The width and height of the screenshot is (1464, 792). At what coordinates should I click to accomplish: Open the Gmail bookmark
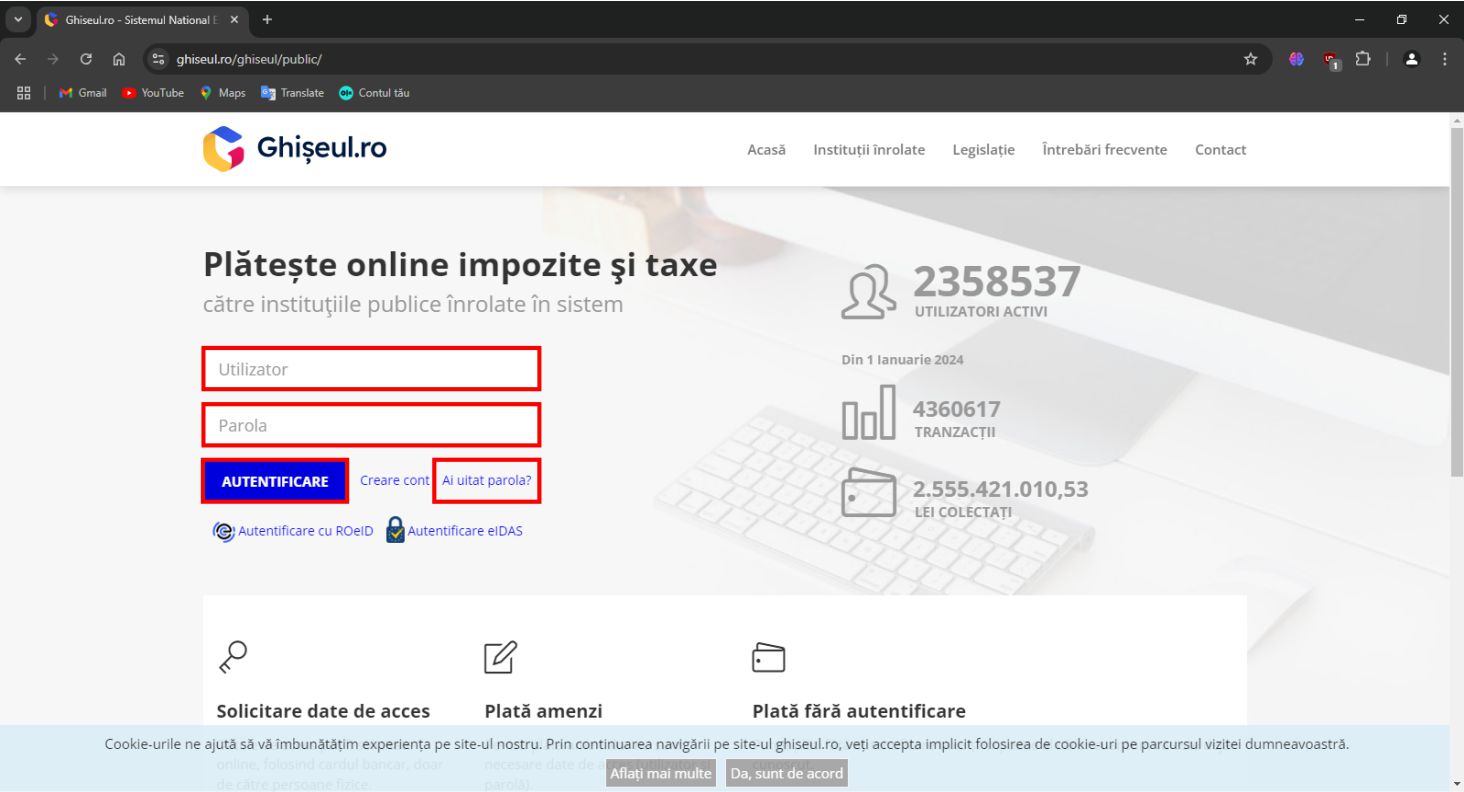click(83, 93)
